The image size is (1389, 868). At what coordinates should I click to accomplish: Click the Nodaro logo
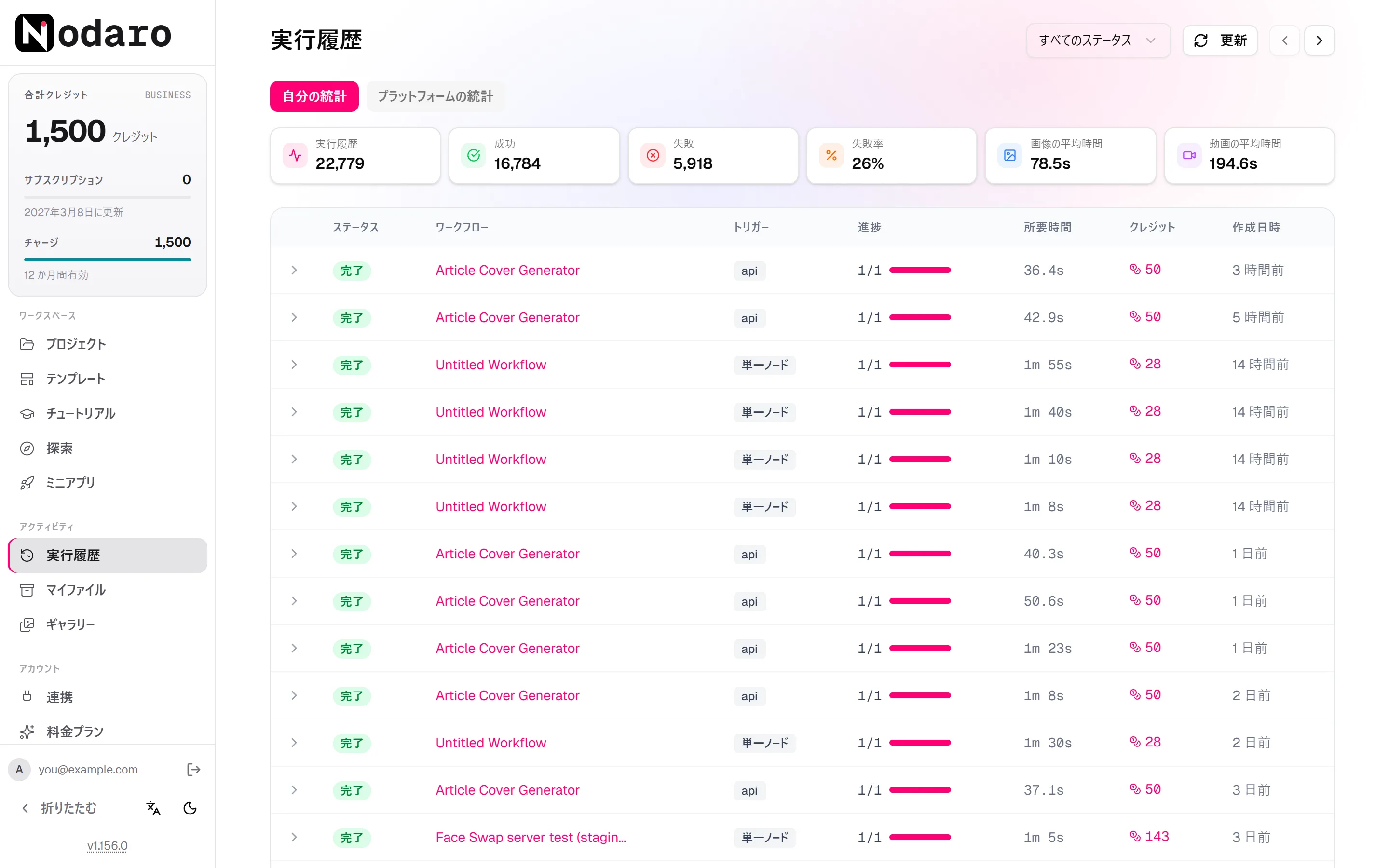click(x=94, y=33)
